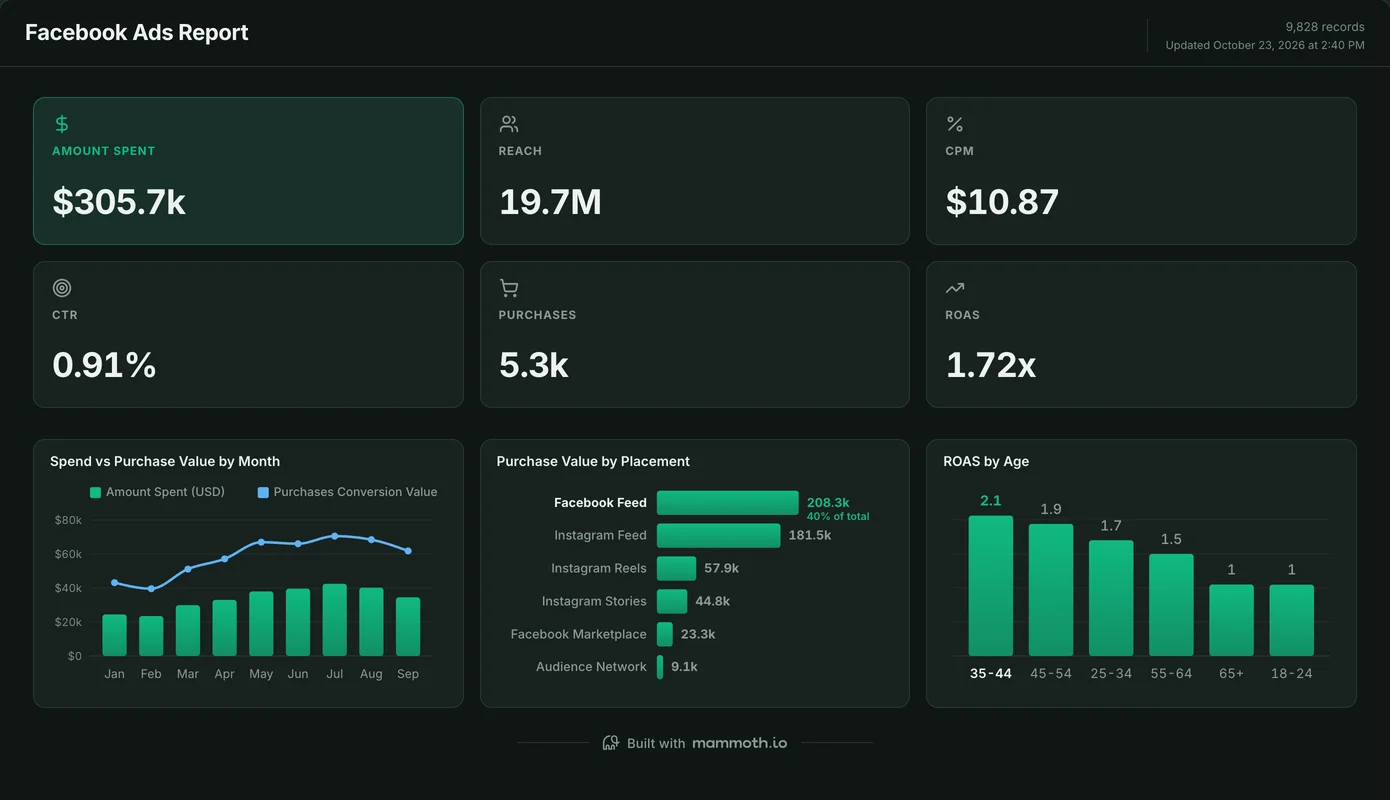Select the Reach 19.7M value
1390x800 pixels.
pos(550,202)
